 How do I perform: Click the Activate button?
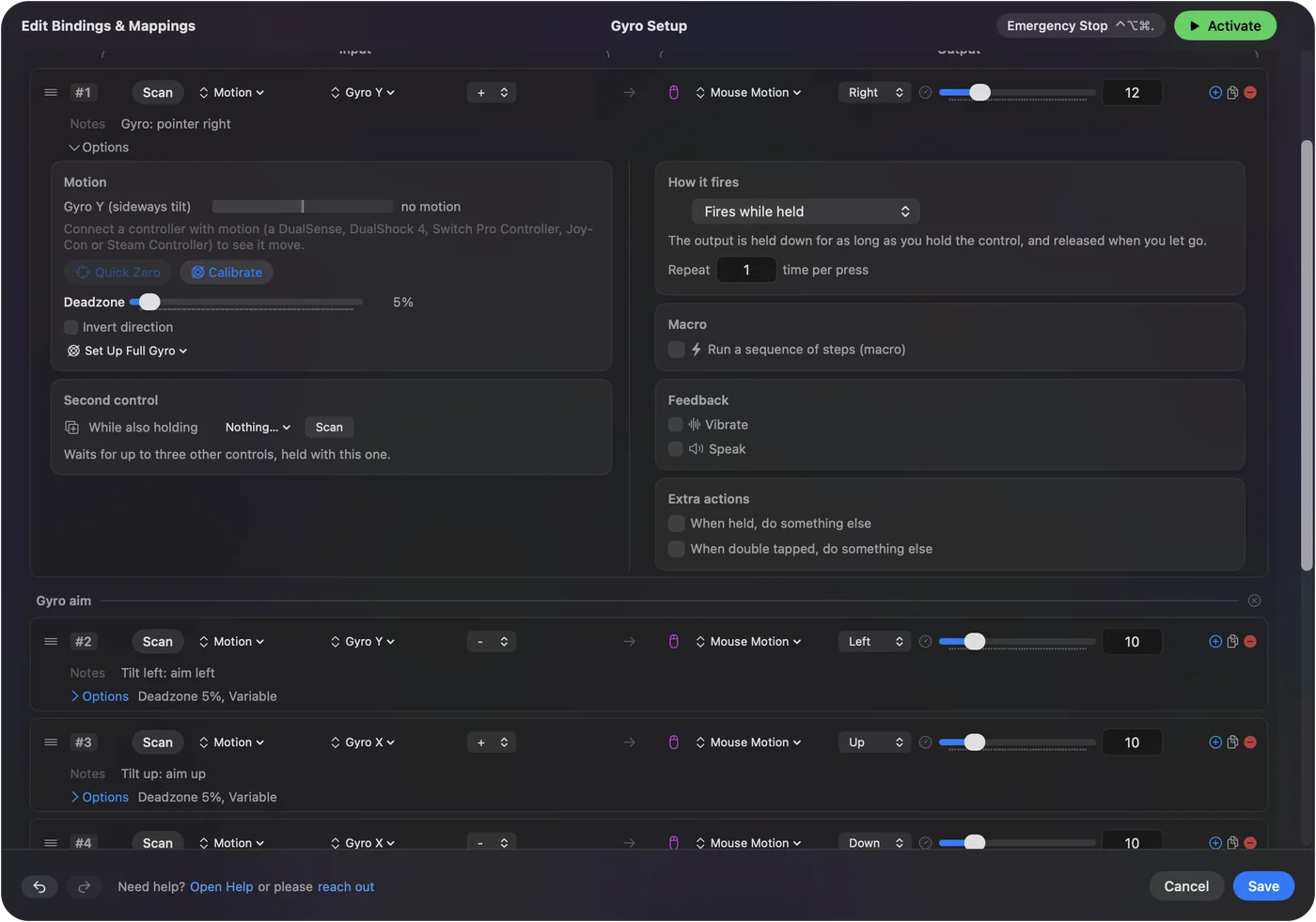pos(1225,25)
